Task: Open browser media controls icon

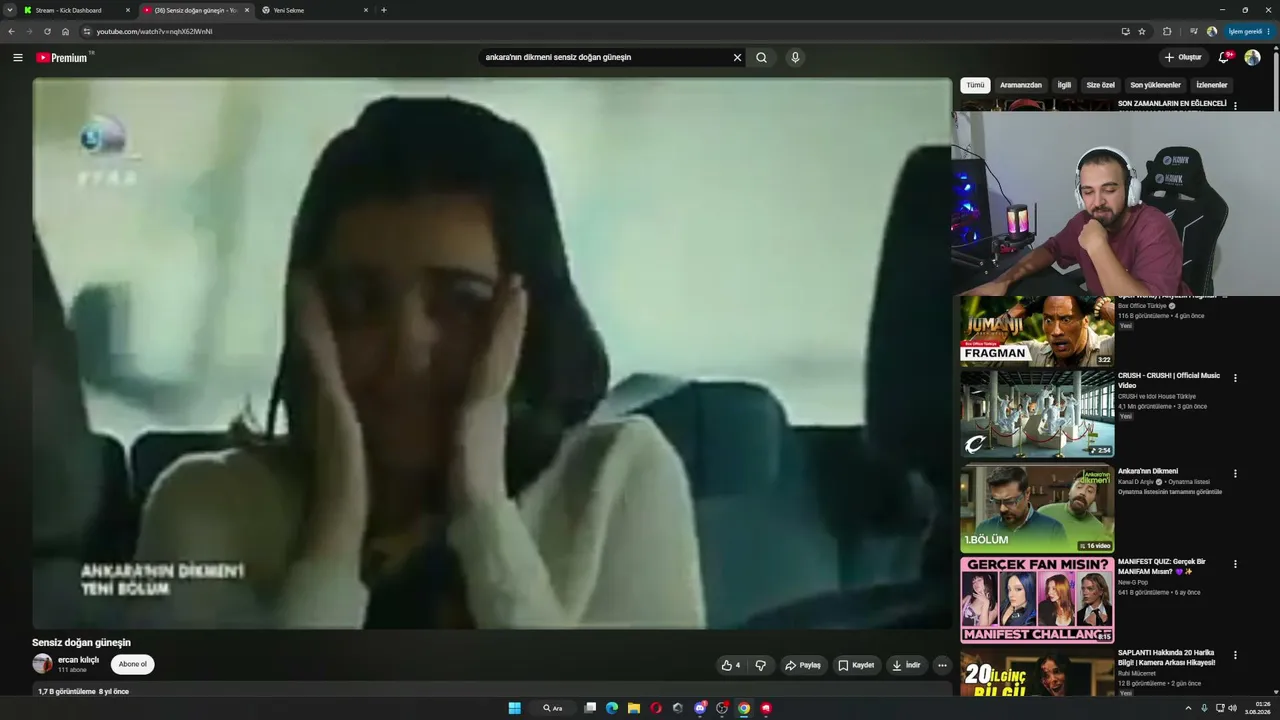Action: [x=1193, y=31]
